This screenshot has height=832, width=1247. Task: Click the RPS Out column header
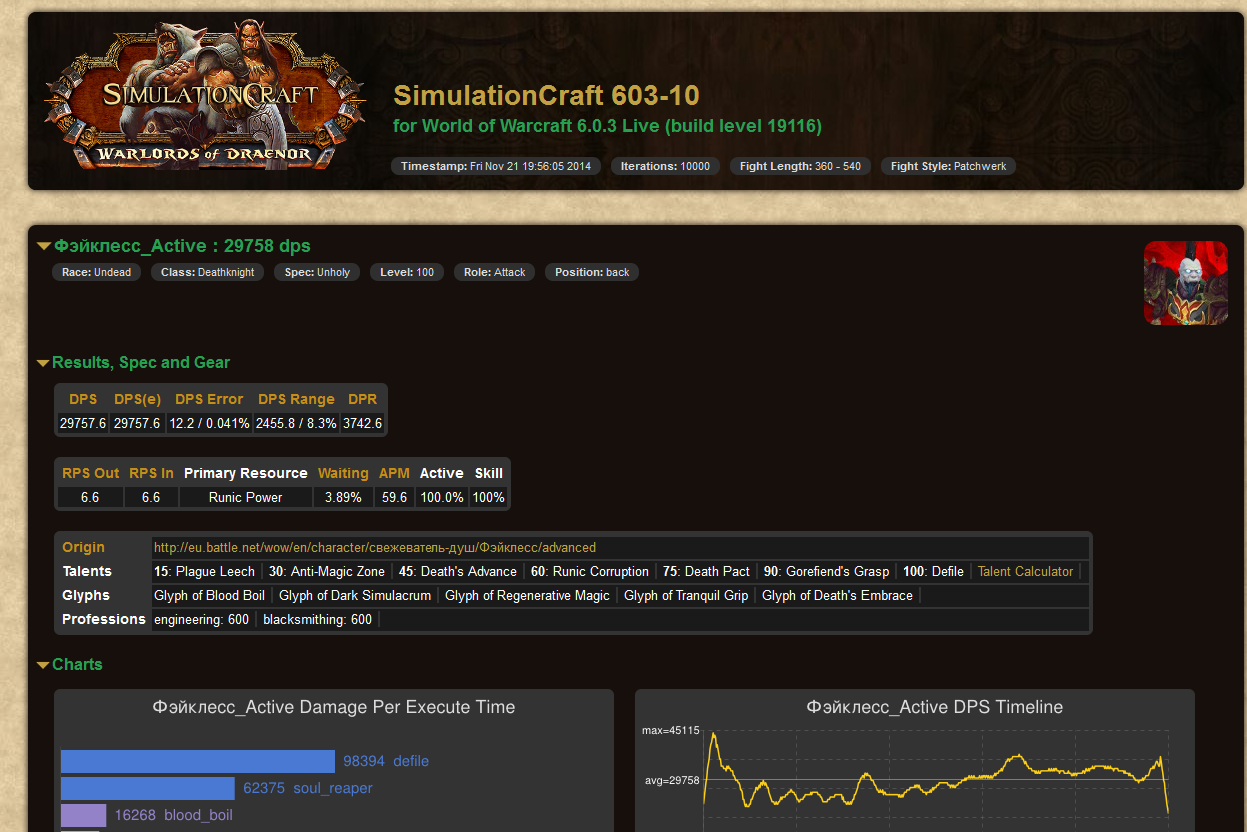click(x=90, y=473)
